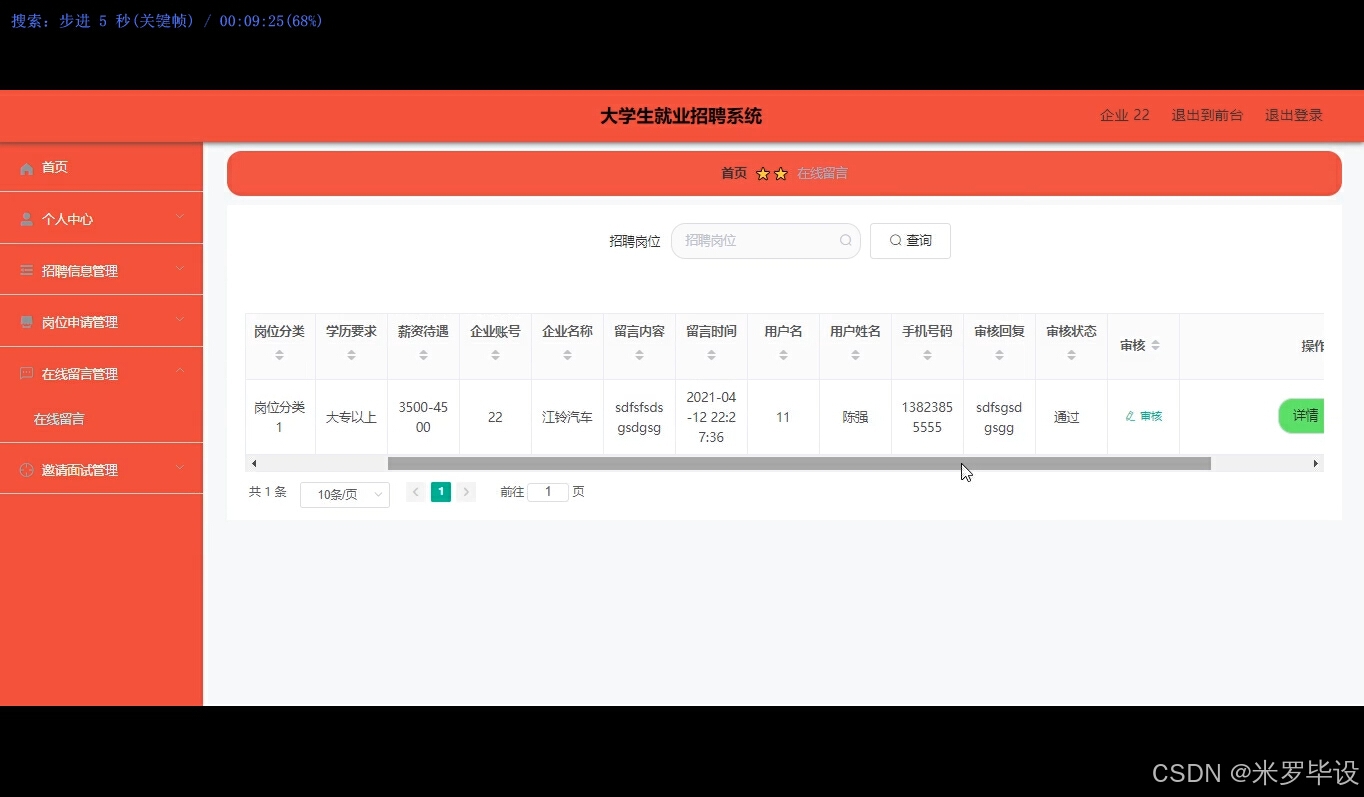1364x797 pixels.
Task: Click 退出登录 in header
Action: pos(1294,115)
